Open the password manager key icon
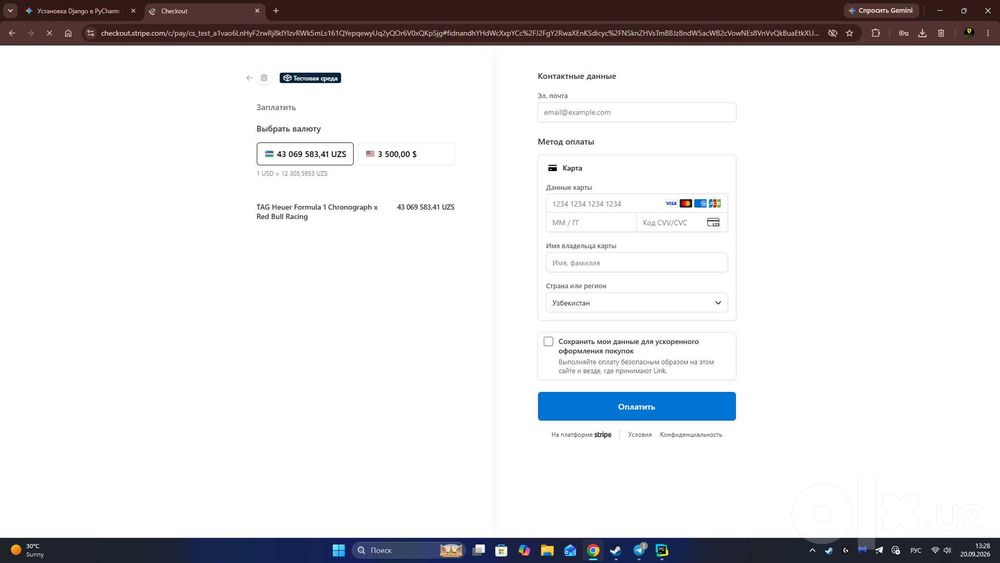This screenshot has height=563, width=1000. pos(903,33)
